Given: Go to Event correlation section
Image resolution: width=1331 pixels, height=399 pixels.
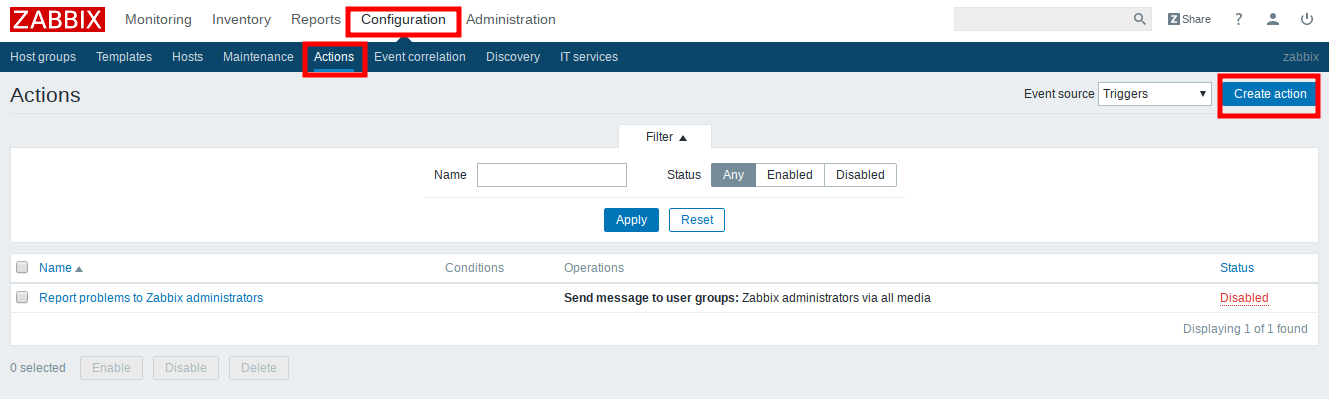Looking at the screenshot, I should point(420,57).
